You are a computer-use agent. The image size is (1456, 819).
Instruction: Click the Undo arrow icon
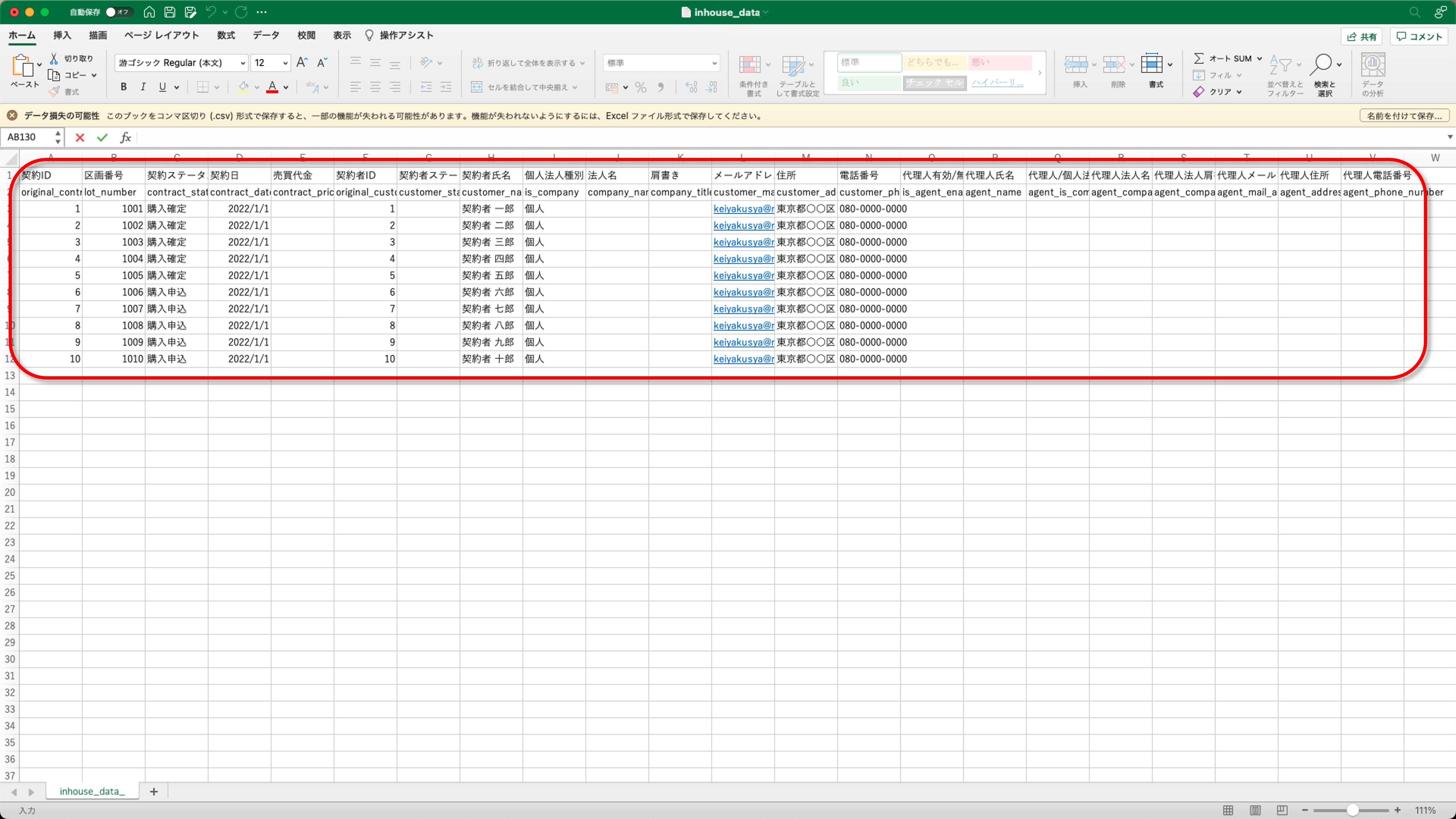coord(211,12)
